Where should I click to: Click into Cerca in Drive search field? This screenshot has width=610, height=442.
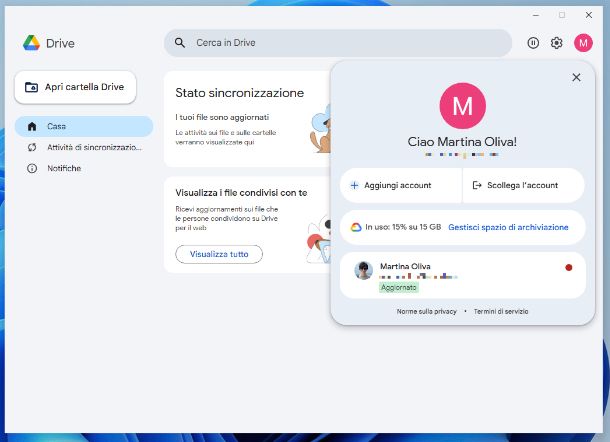pos(340,43)
